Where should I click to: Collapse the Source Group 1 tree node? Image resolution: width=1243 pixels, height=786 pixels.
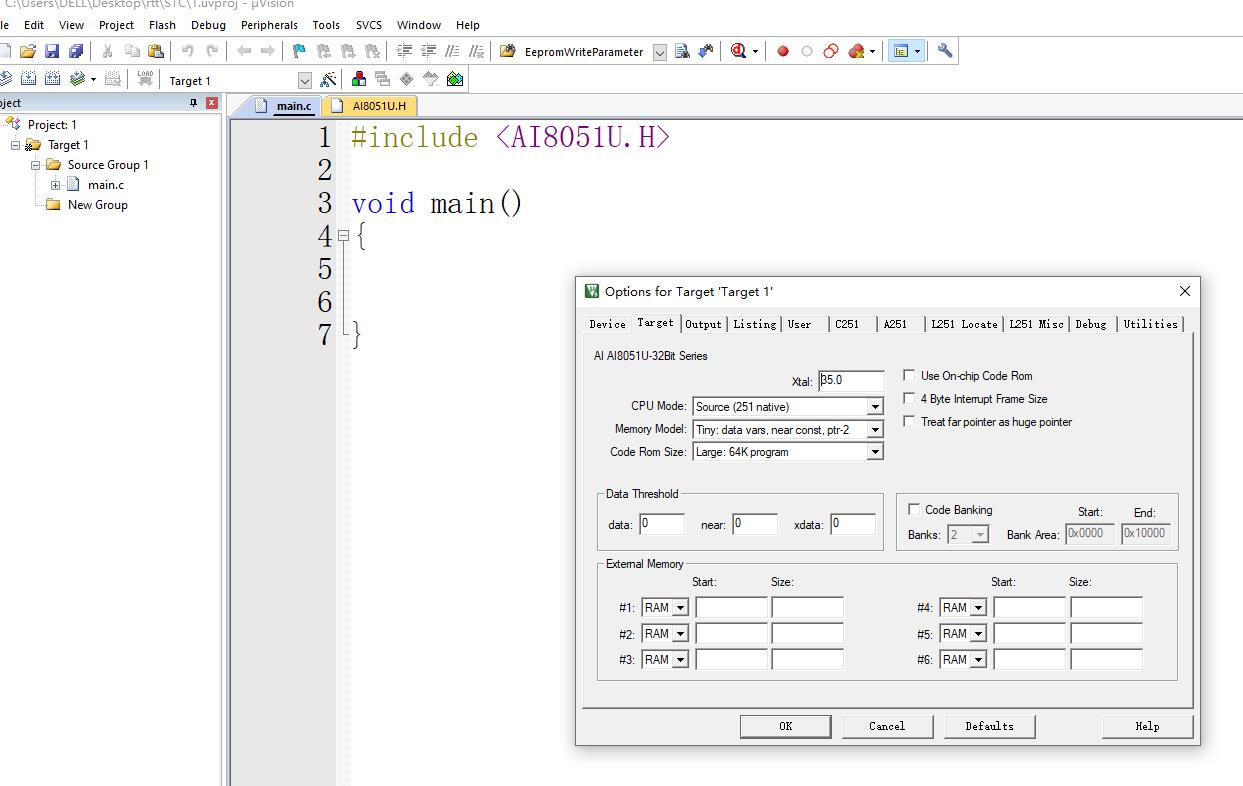36,165
